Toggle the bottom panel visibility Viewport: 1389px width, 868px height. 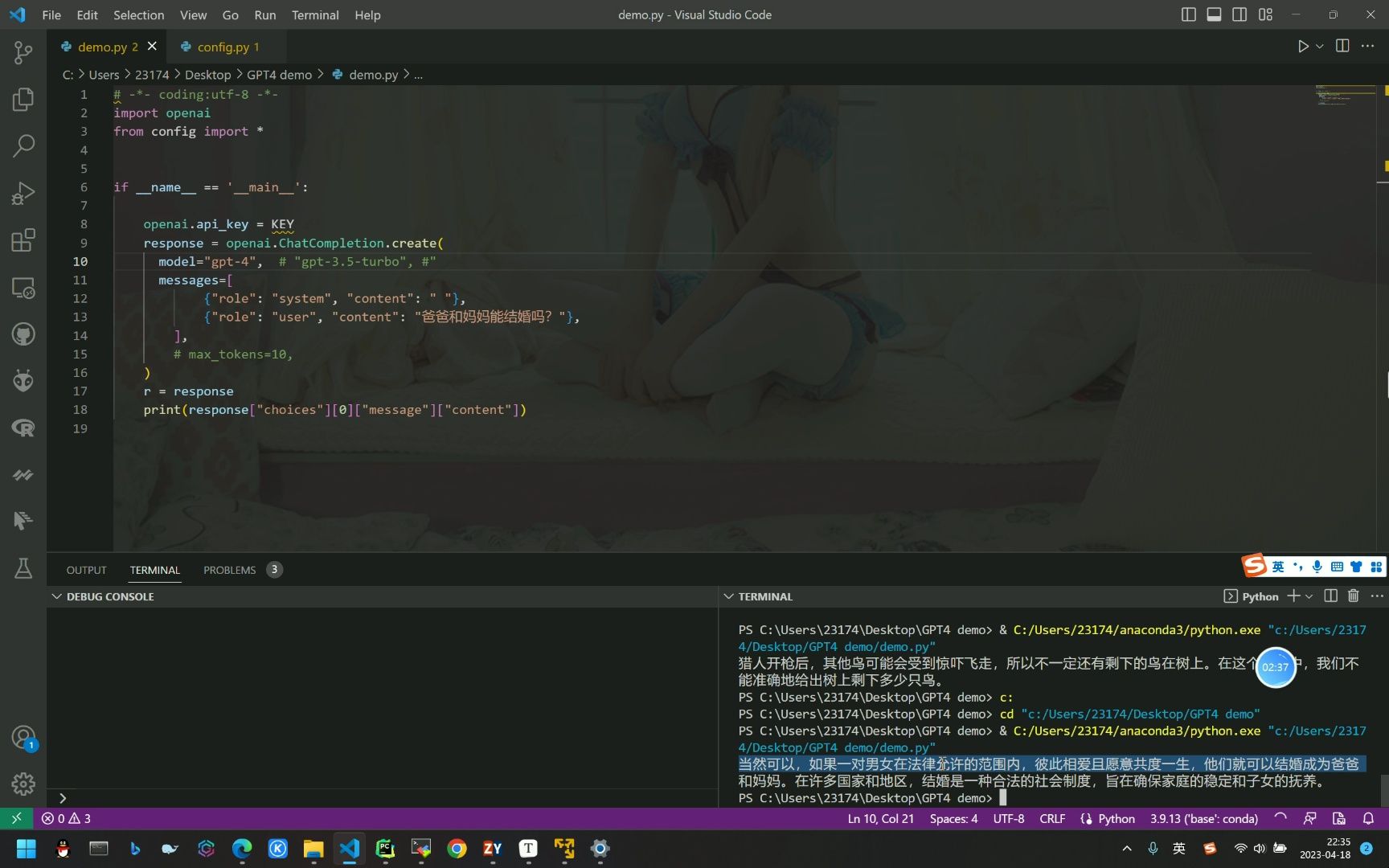pos(1214,14)
